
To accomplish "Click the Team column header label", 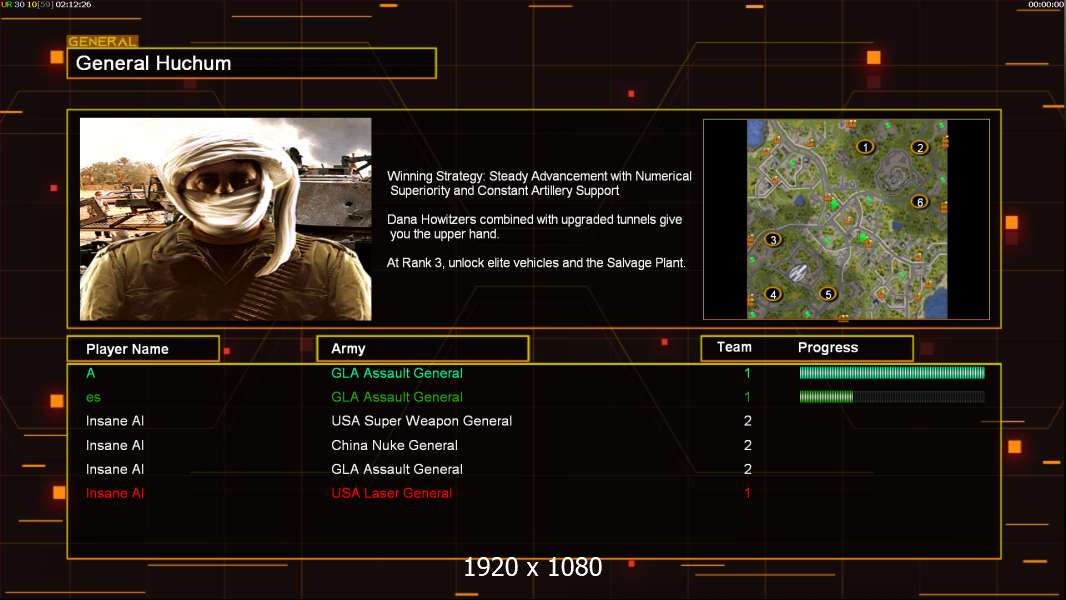I will [734, 347].
